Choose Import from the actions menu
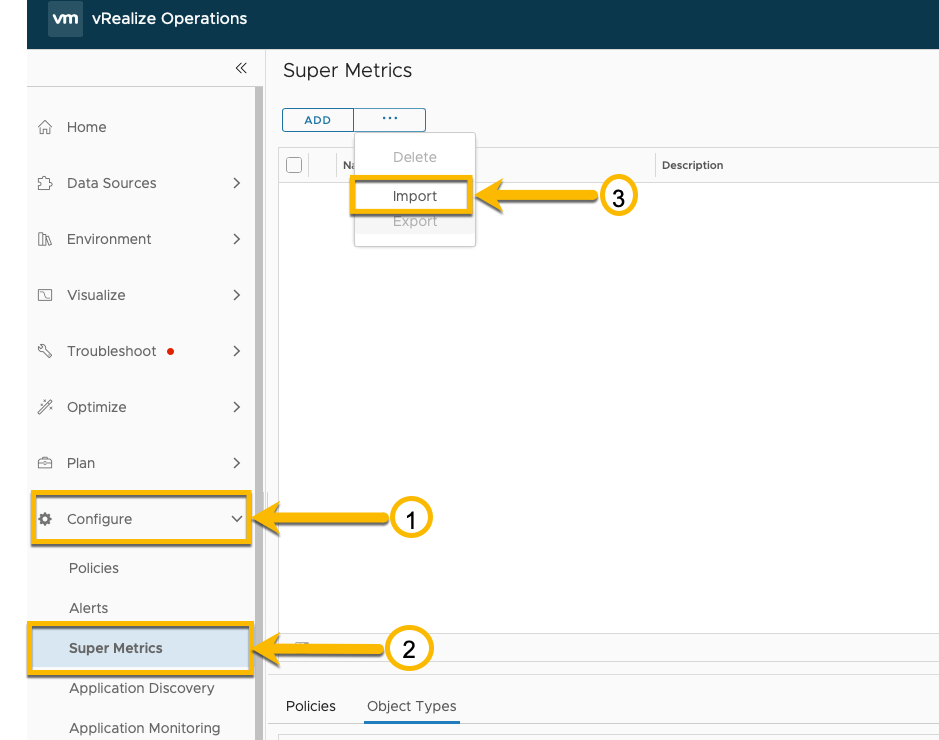The width and height of the screenshot is (939, 740). [x=414, y=197]
